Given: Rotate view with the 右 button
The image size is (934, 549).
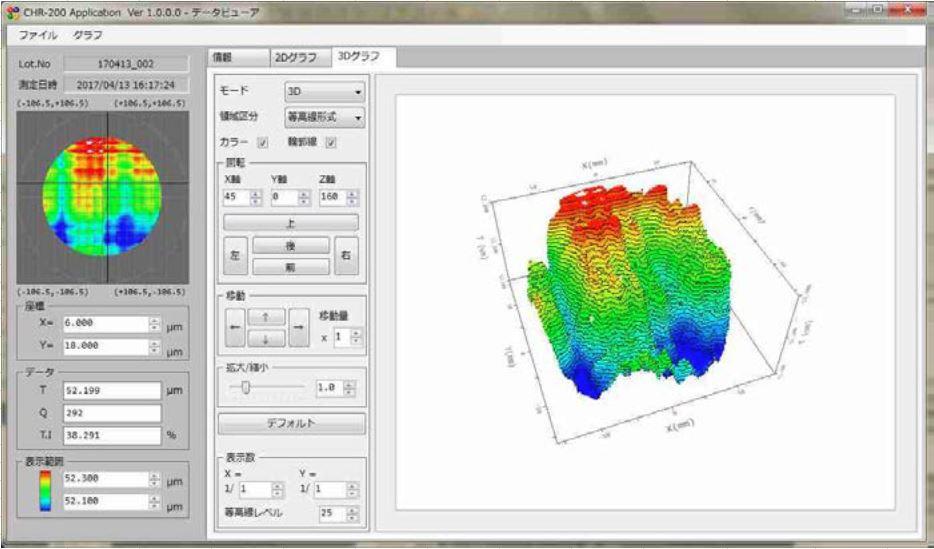Looking at the screenshot, I should [x=345, y=256].
